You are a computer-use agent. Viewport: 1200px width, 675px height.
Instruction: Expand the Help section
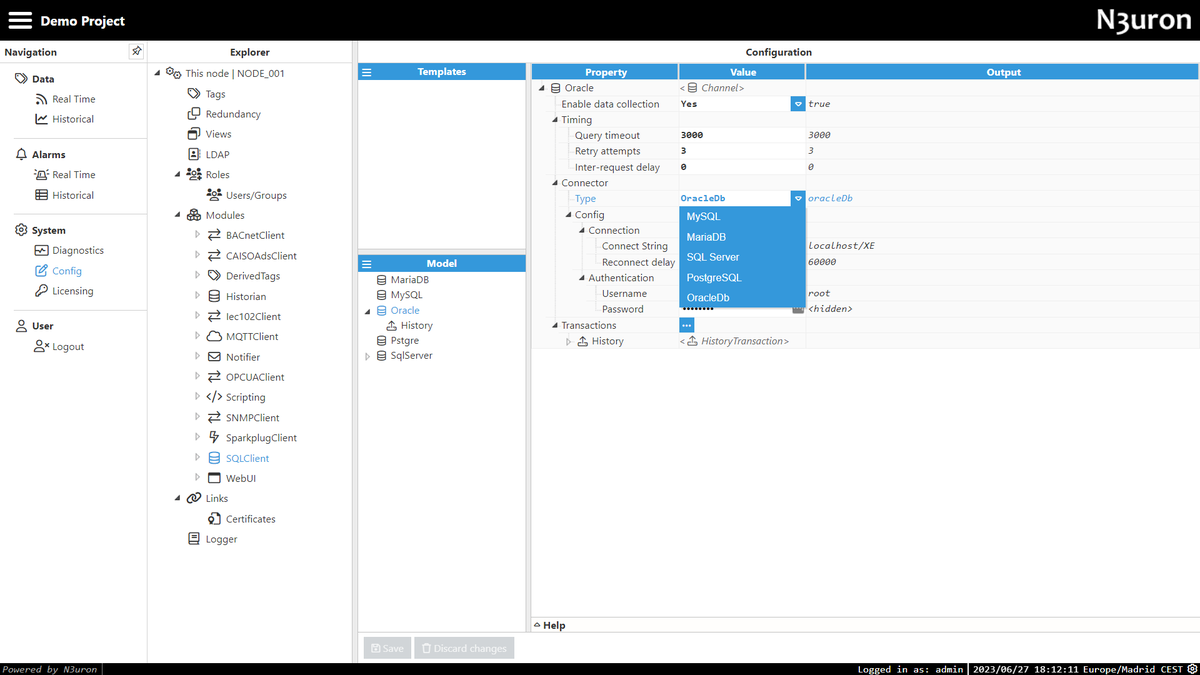(549, 625)
